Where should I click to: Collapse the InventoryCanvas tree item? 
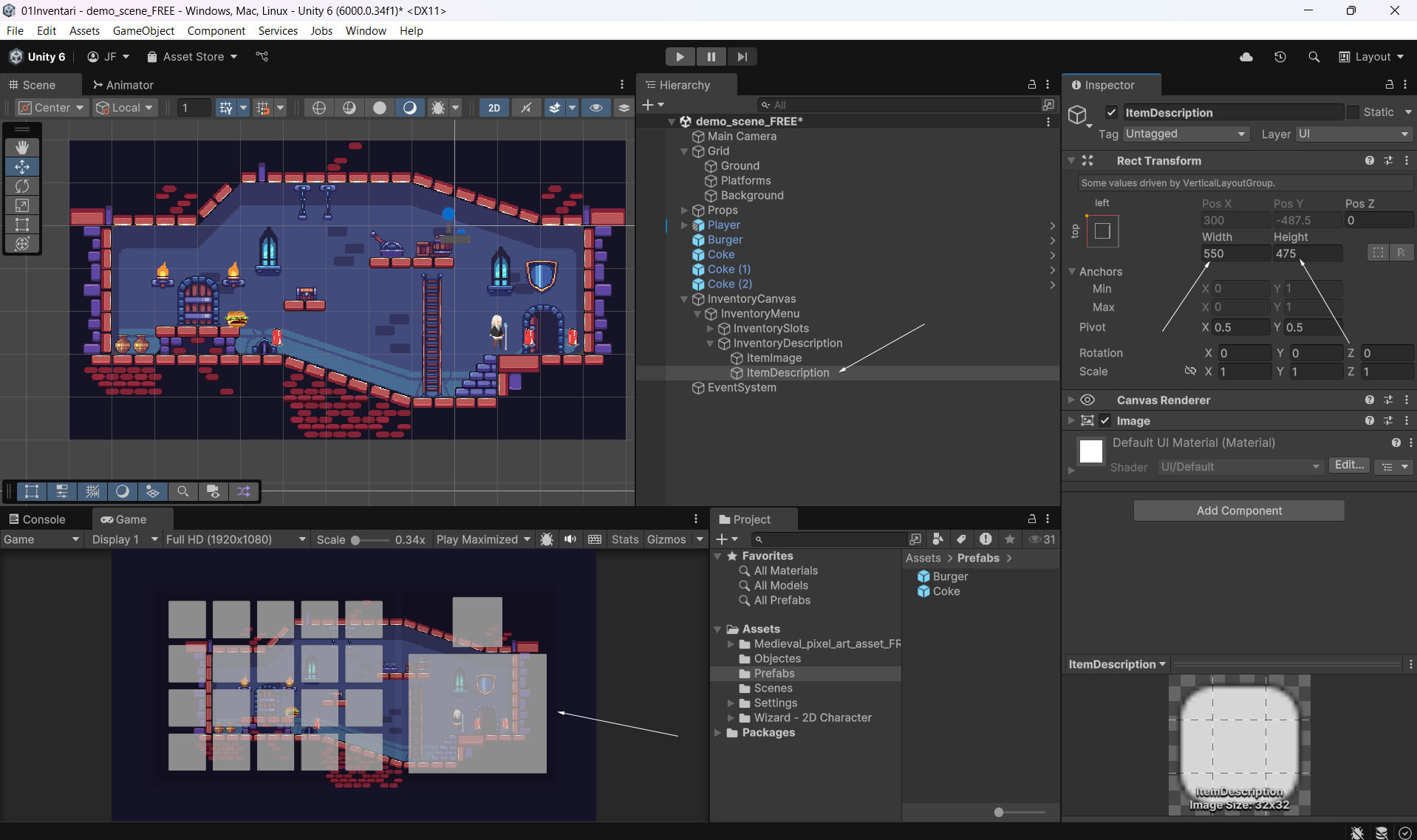point(684,299)
